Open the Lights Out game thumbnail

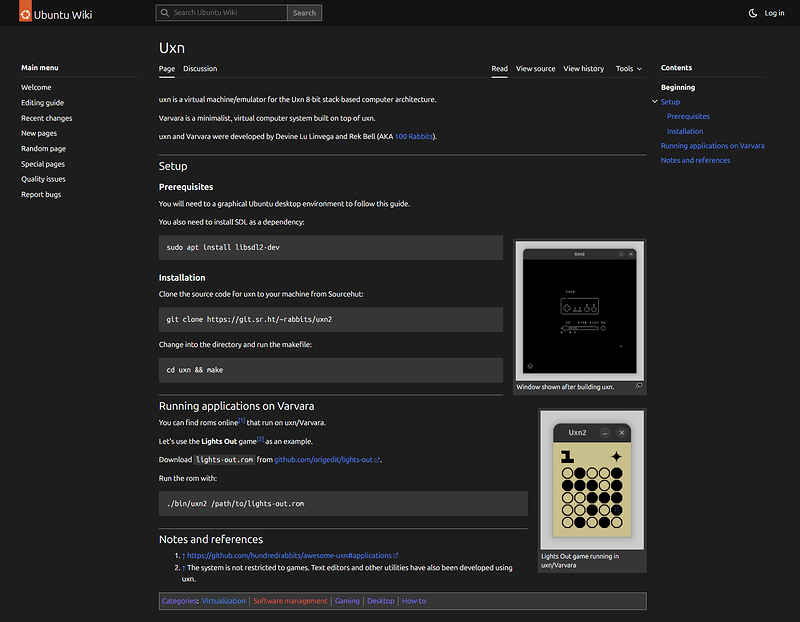click(592, 480)
